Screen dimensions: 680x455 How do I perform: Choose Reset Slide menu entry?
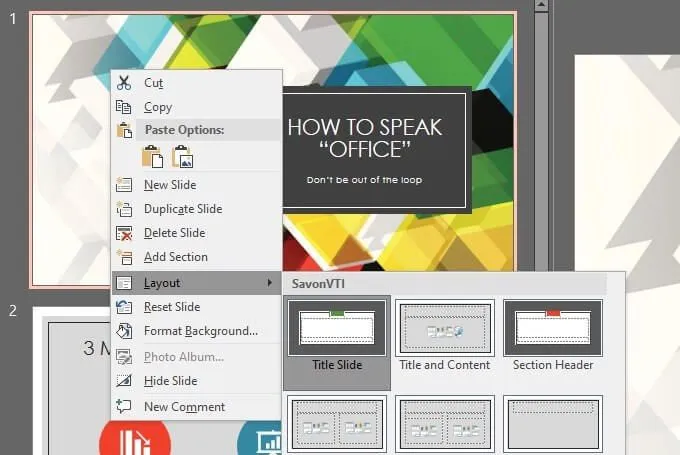[196, 307]
